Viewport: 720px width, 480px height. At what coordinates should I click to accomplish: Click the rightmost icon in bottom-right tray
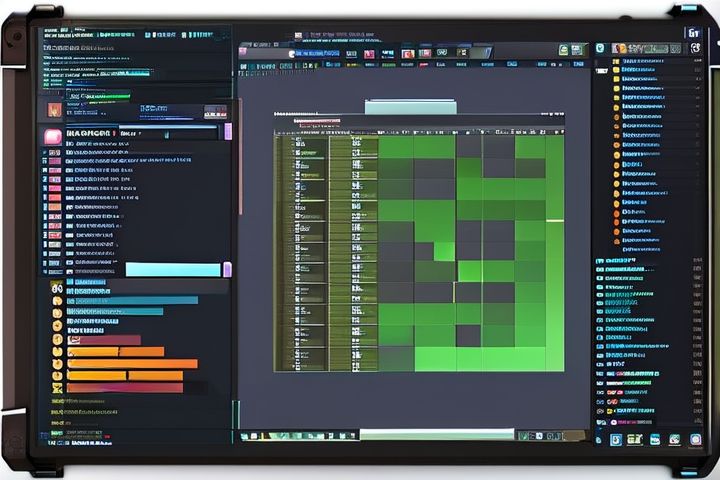695,439
